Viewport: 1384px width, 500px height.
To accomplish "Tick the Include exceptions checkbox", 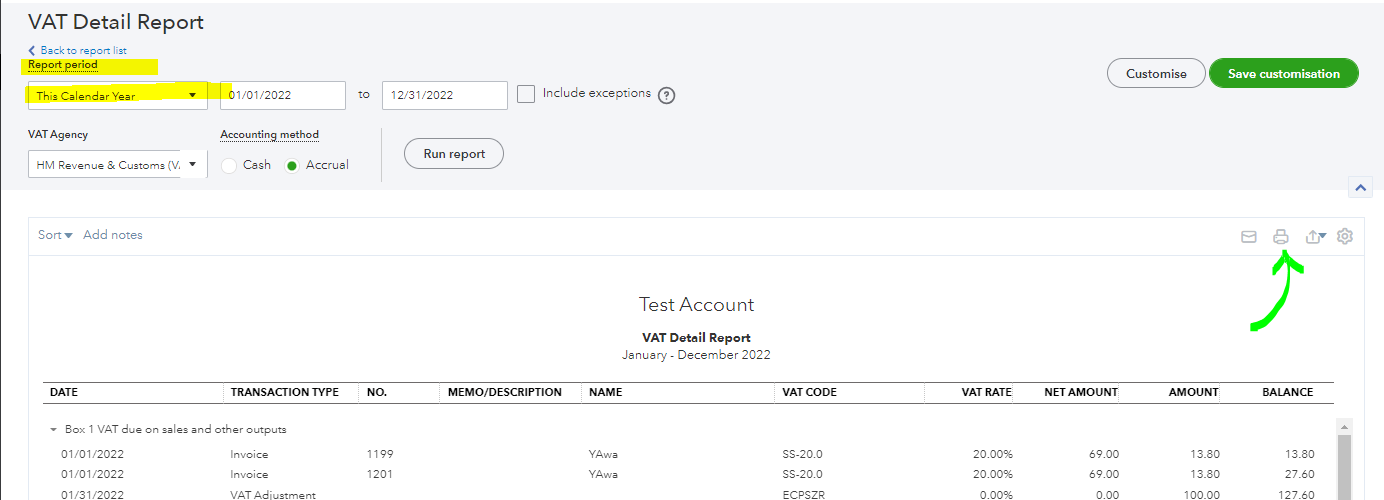I will [526, 94].
